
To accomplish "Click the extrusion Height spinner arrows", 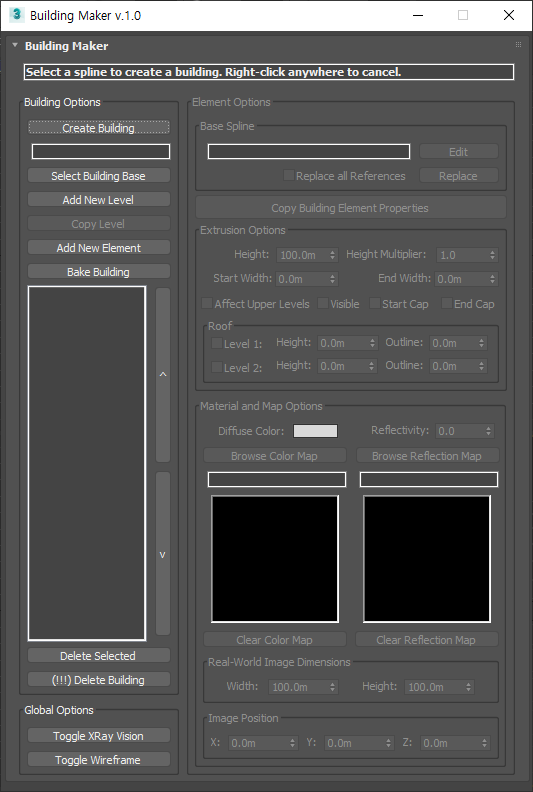I will tap(332, 255).
